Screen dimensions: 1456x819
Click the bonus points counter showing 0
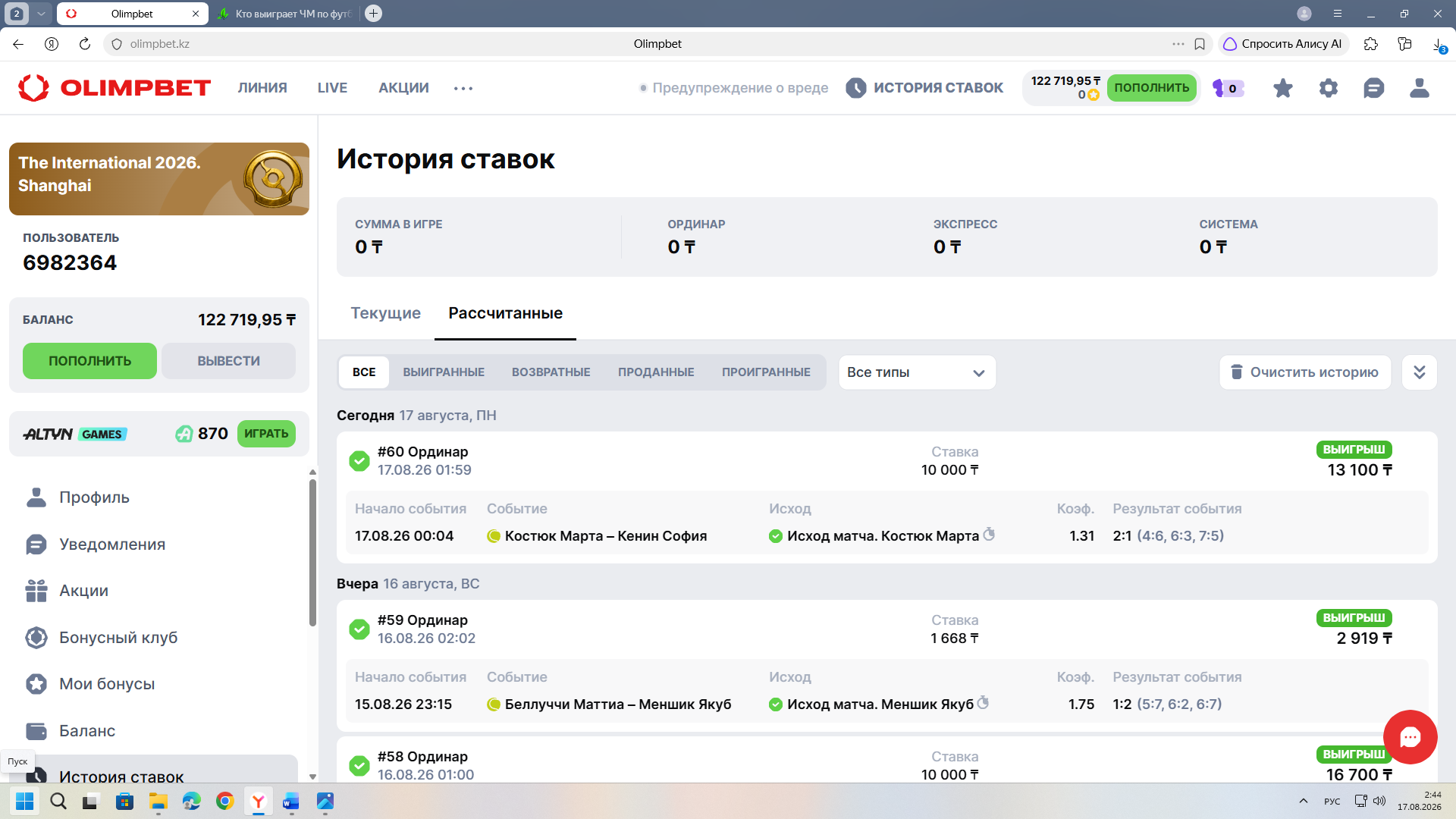tap(1228, 88)
